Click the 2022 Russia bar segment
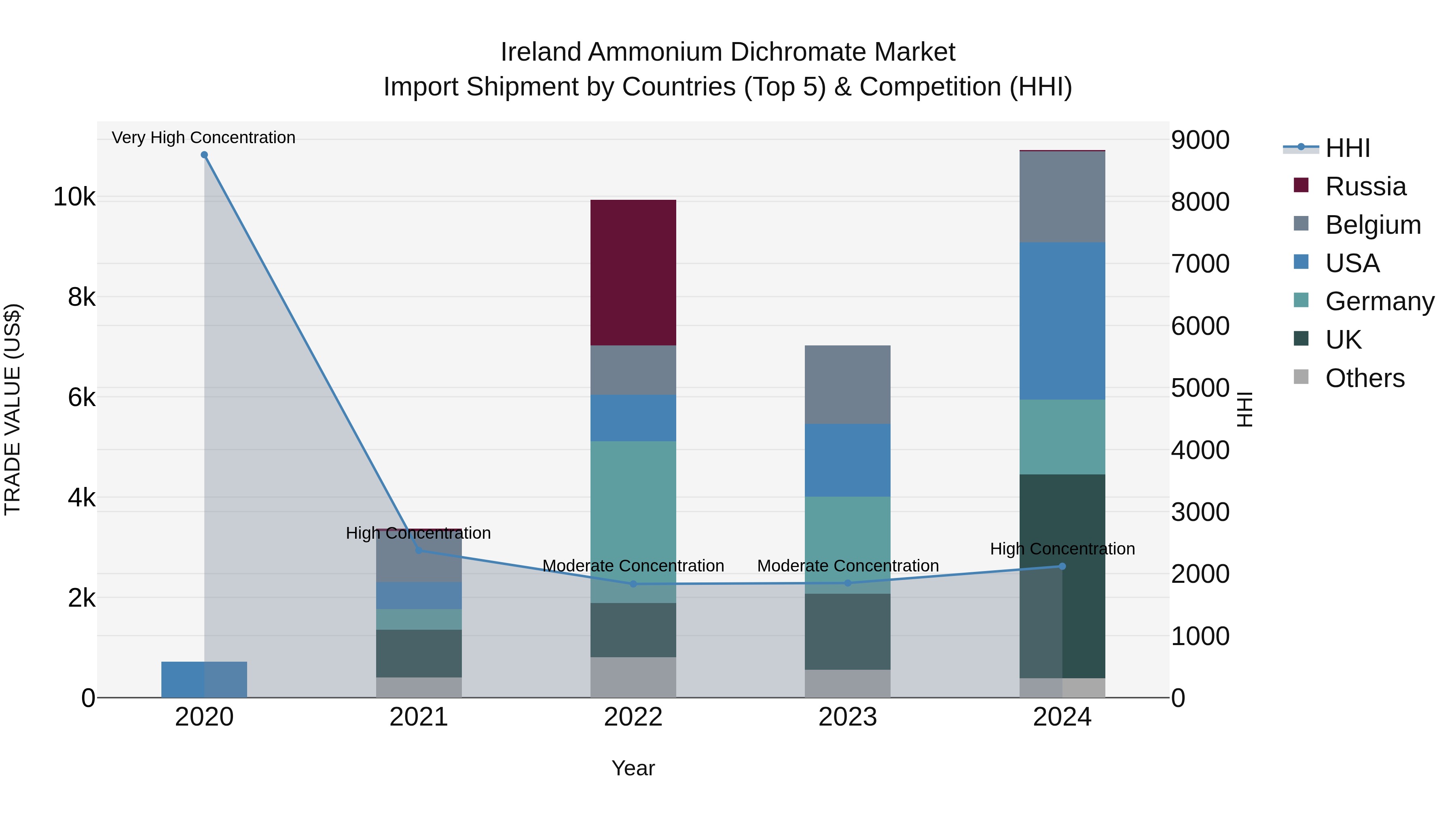 [633, 273]
